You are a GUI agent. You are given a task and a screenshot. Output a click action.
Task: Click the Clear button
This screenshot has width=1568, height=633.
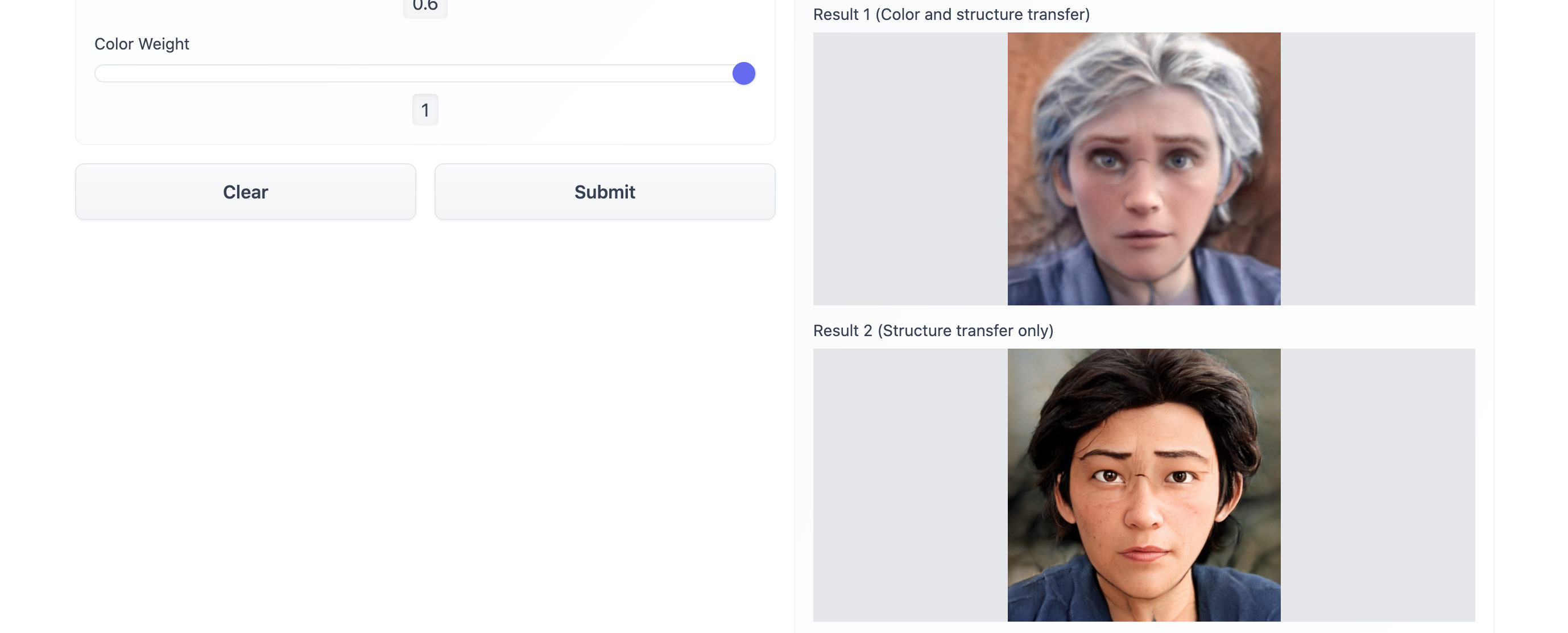pyautogui.click(x=245, y=192)
